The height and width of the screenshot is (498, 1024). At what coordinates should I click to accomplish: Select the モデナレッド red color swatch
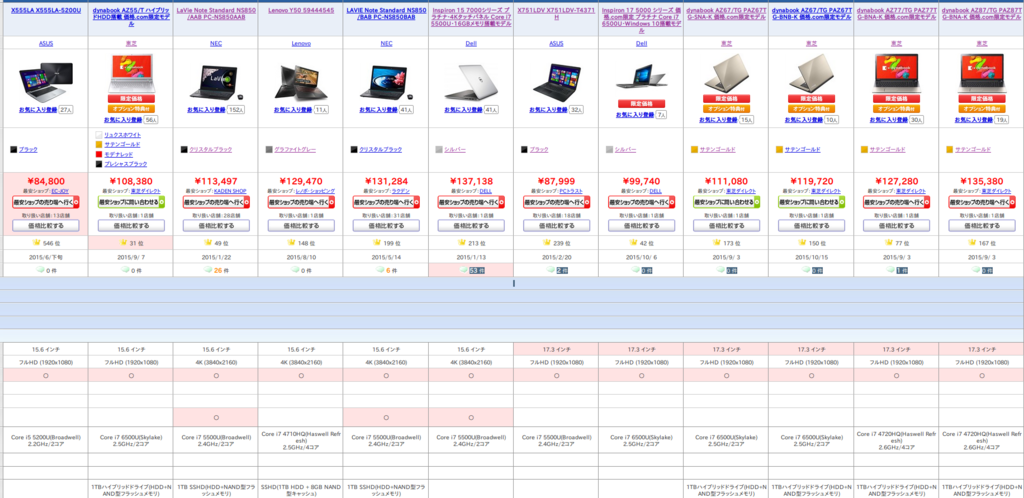[x=99, y=154]
